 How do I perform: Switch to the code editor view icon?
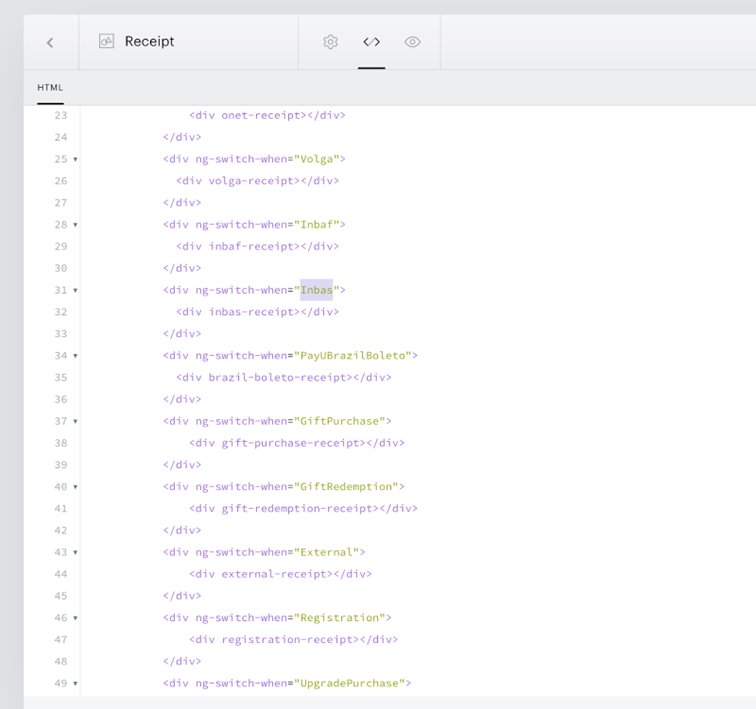coord(371,42)
